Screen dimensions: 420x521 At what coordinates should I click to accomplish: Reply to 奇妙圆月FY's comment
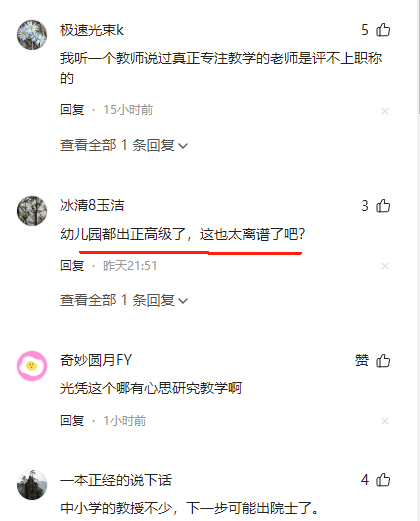[72, 421]
